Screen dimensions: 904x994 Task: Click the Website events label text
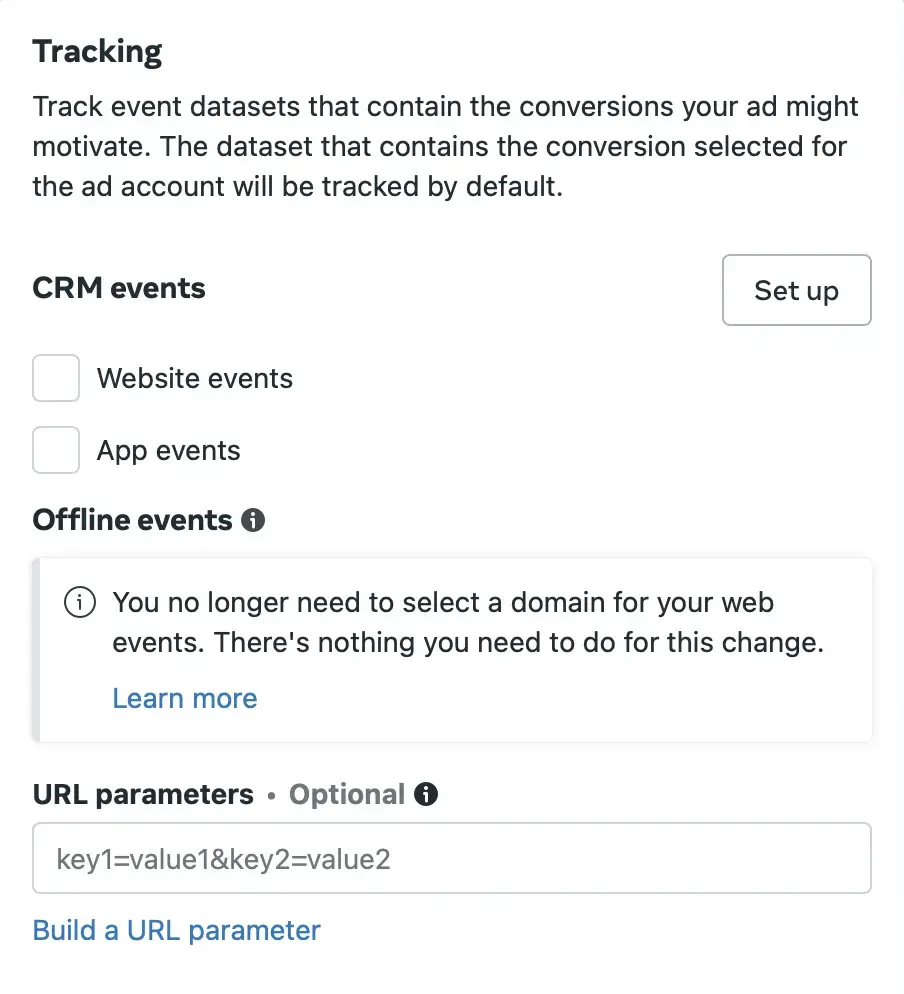pyautogui.click(x=195, y=379)
